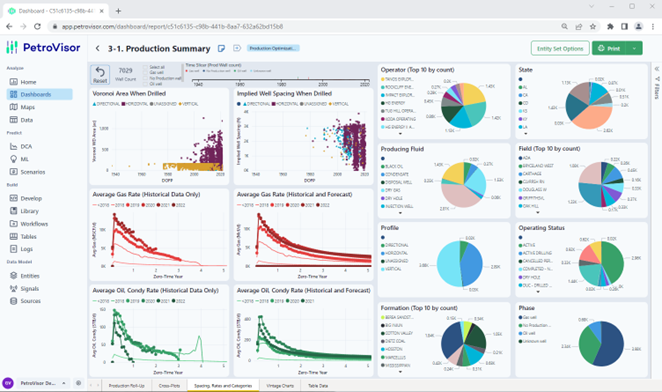
Task: Open the Sources page
Action: [x=30, y=301]
